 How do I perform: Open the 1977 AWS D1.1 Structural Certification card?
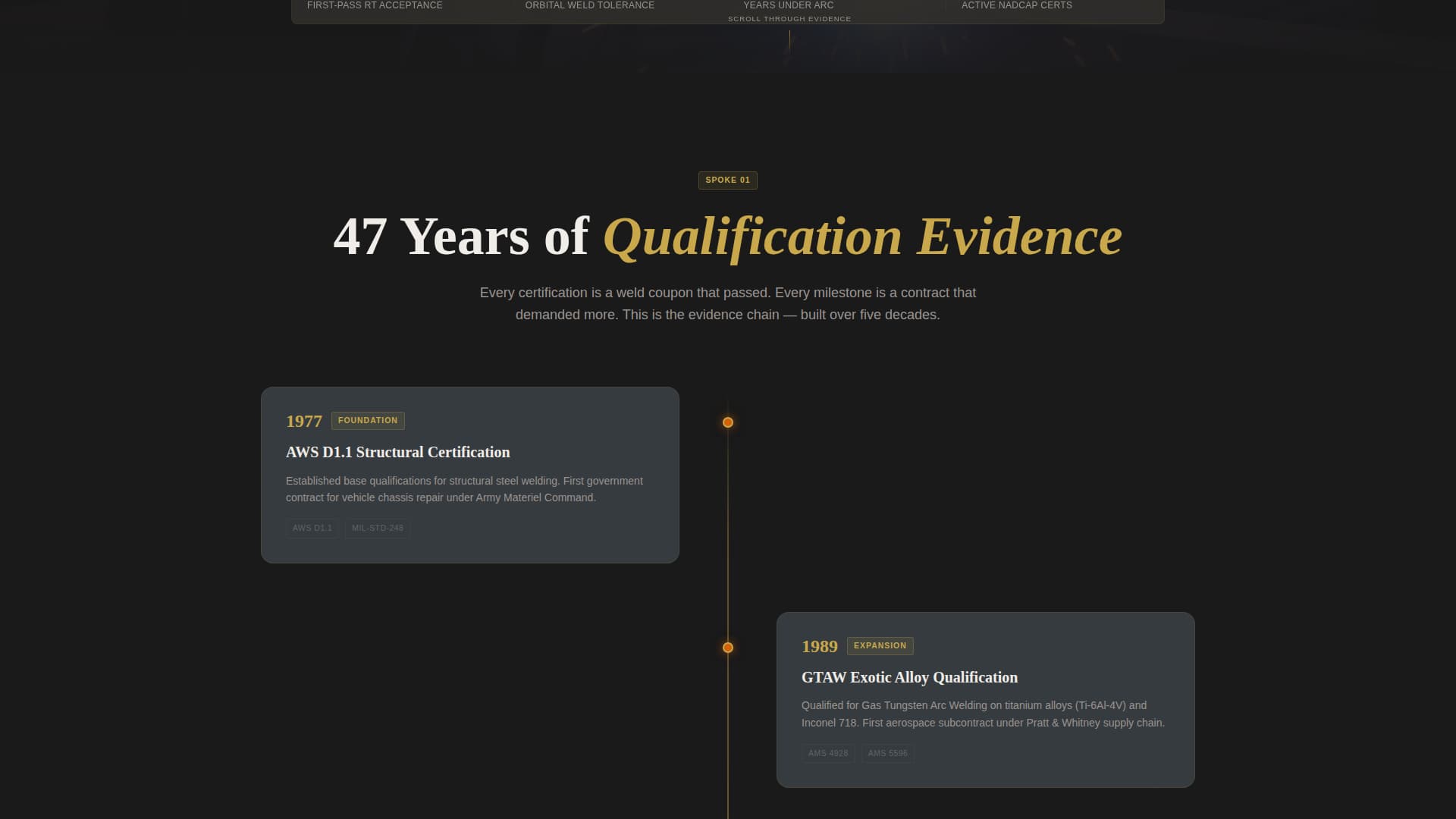469,475
